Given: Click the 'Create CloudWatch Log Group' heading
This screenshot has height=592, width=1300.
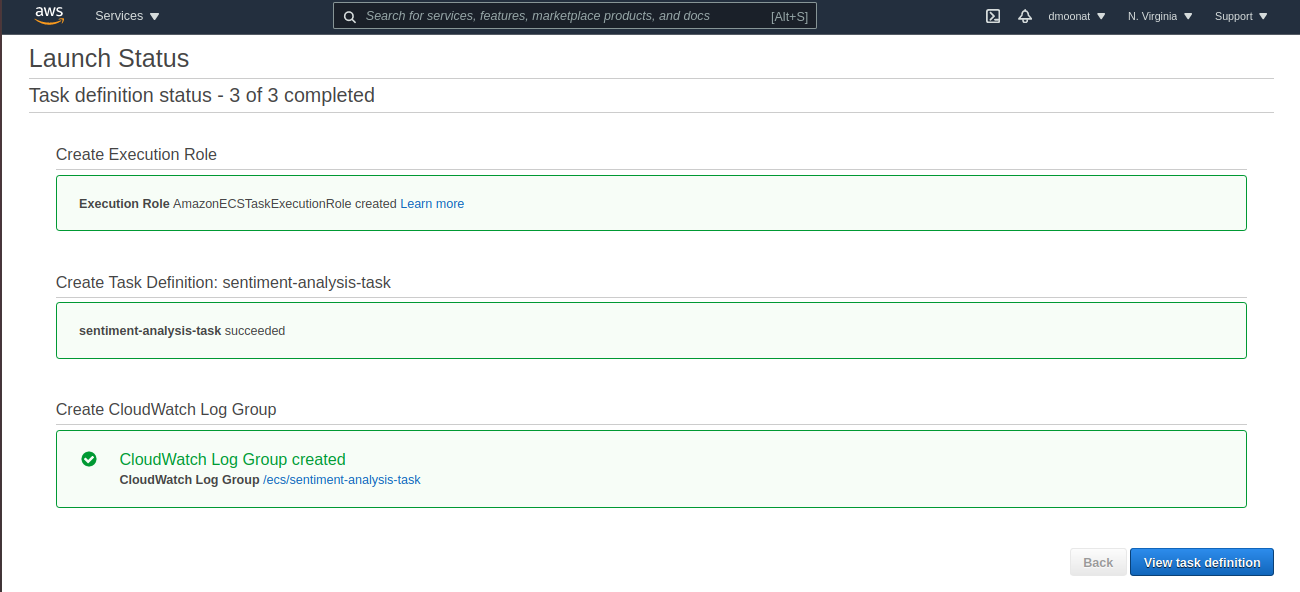Looking at the screenshot, I should pos(166,409).
